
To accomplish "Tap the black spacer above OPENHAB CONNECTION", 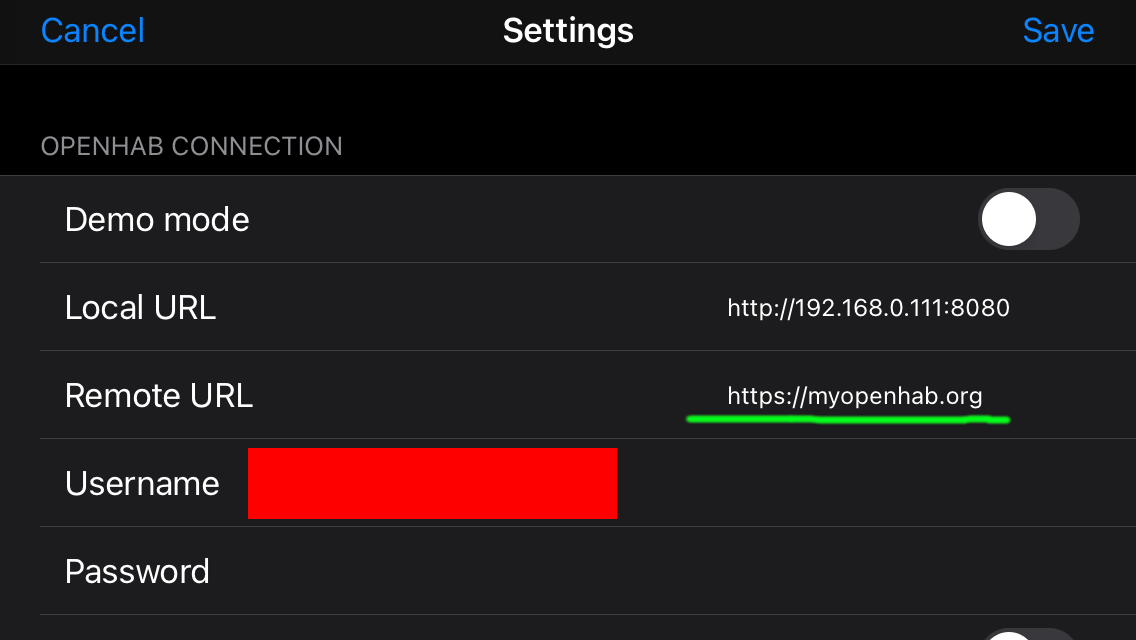I will point(568,94).
